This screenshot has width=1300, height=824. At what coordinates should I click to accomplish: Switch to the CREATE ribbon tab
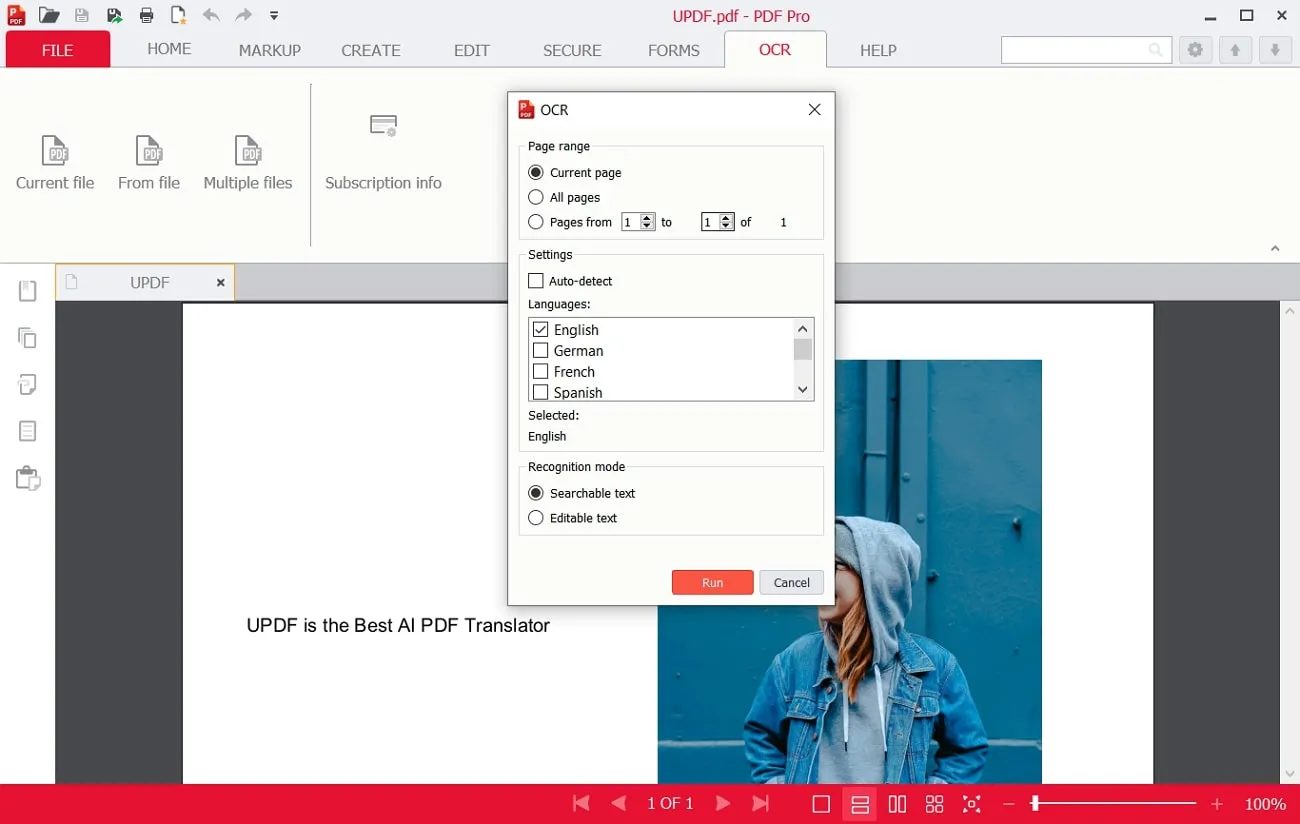(x=371, y=50)
